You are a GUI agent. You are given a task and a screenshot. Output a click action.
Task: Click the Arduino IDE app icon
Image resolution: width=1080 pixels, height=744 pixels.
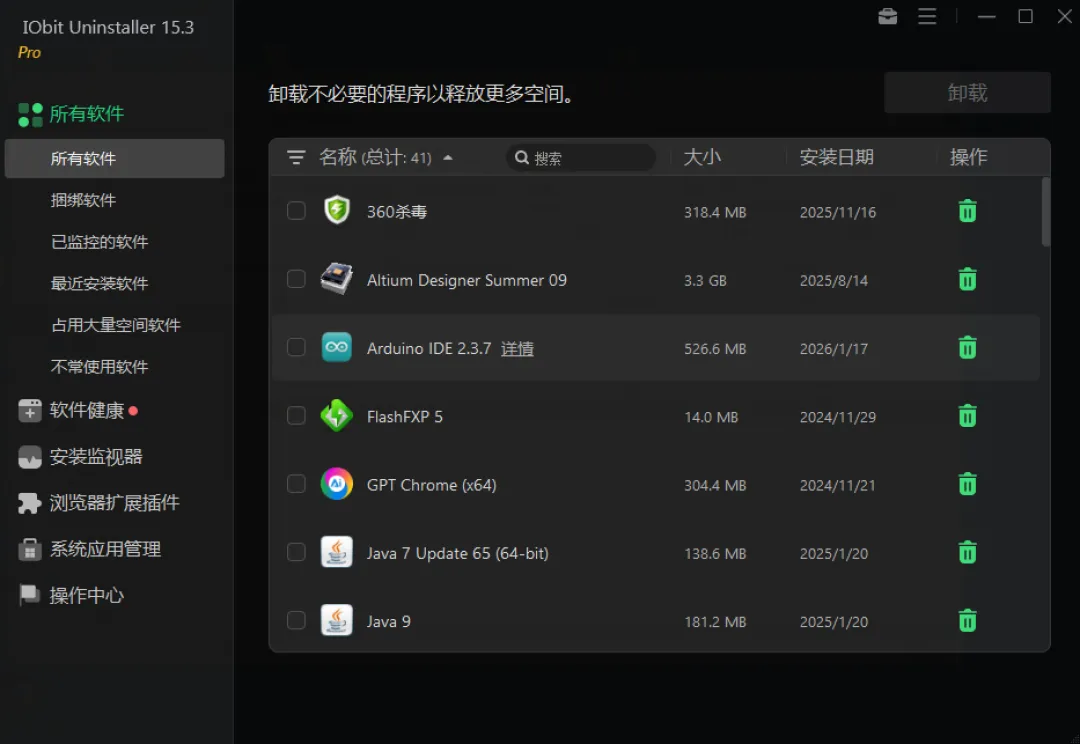337,347
